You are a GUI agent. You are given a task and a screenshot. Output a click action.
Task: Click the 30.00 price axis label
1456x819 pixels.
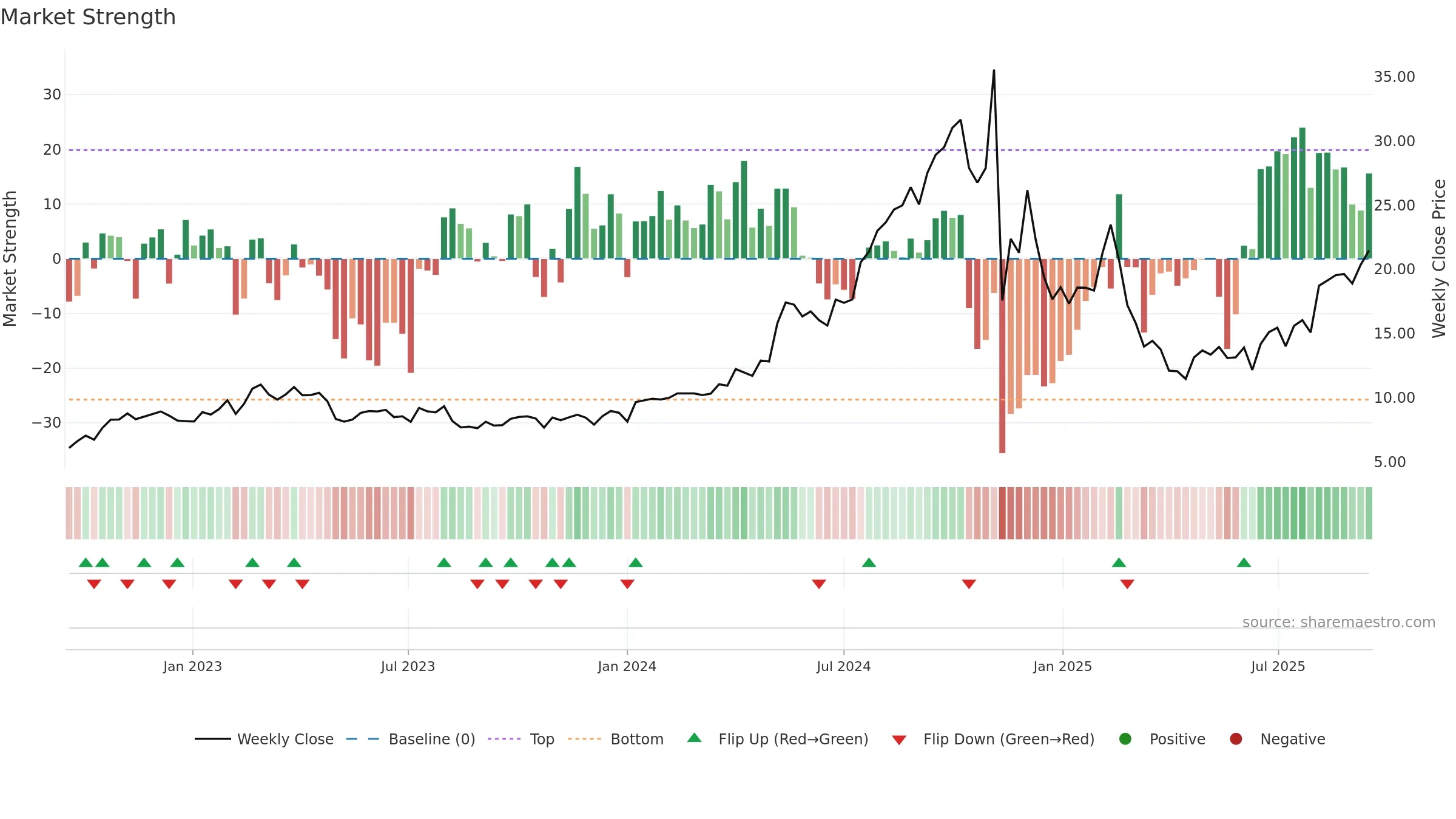(x=1394, y=141)
